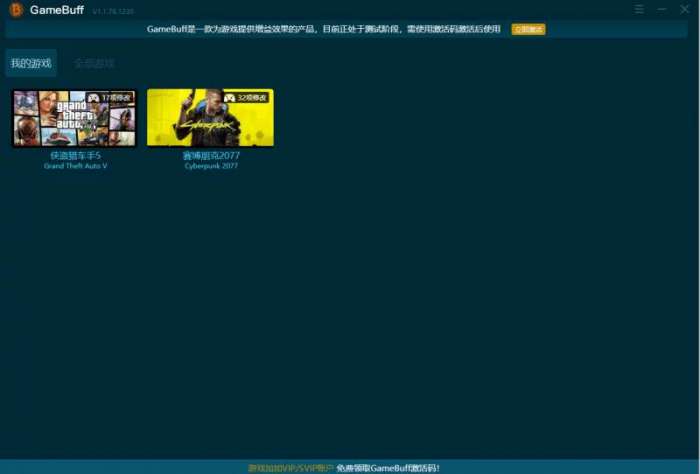Click the banner message about activation code

pos(324,29)
